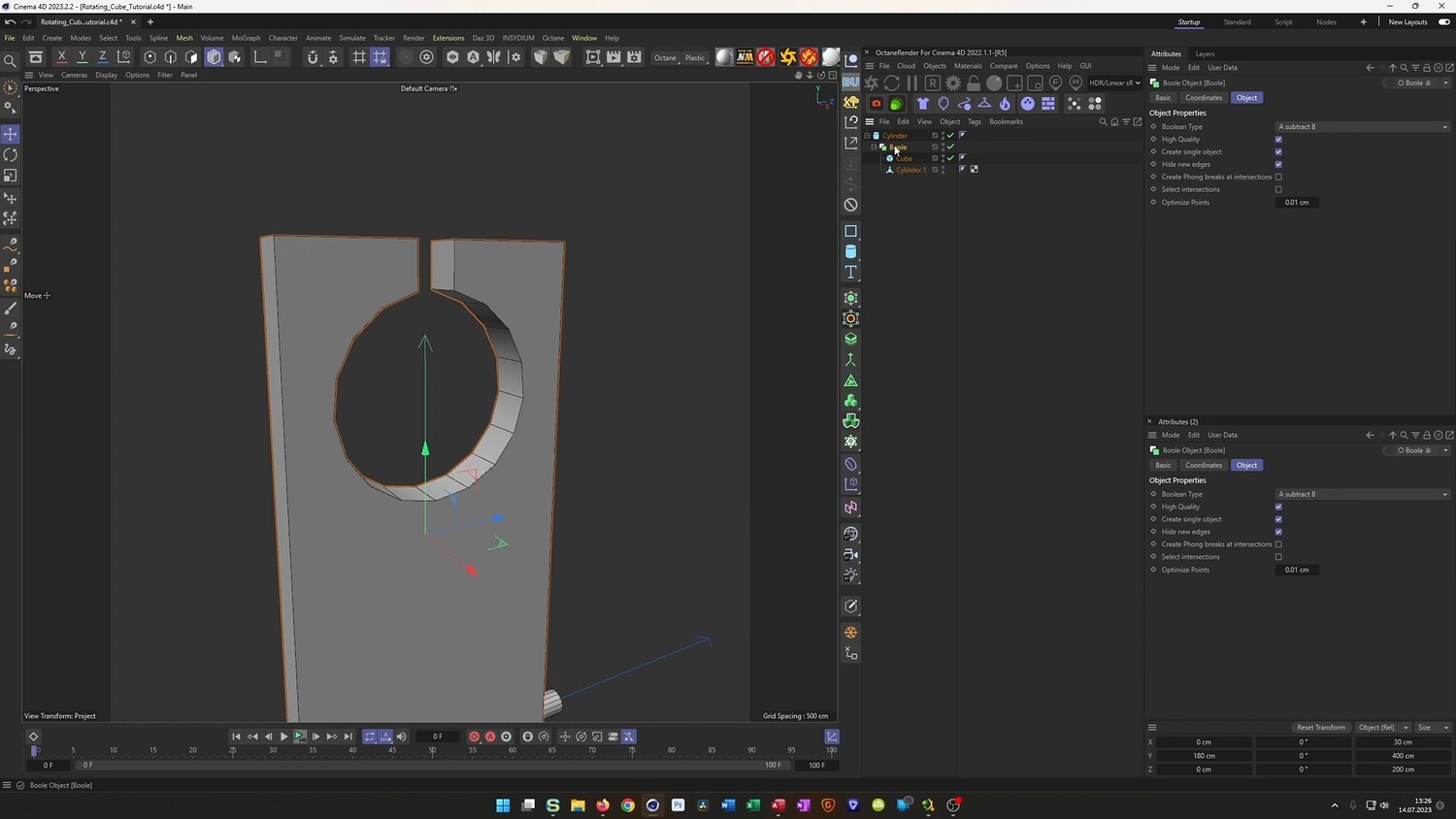Select the Scale tool in left toolbar
The width and height of the screenshot is (1456, 819).
click(x=11, y=176)
